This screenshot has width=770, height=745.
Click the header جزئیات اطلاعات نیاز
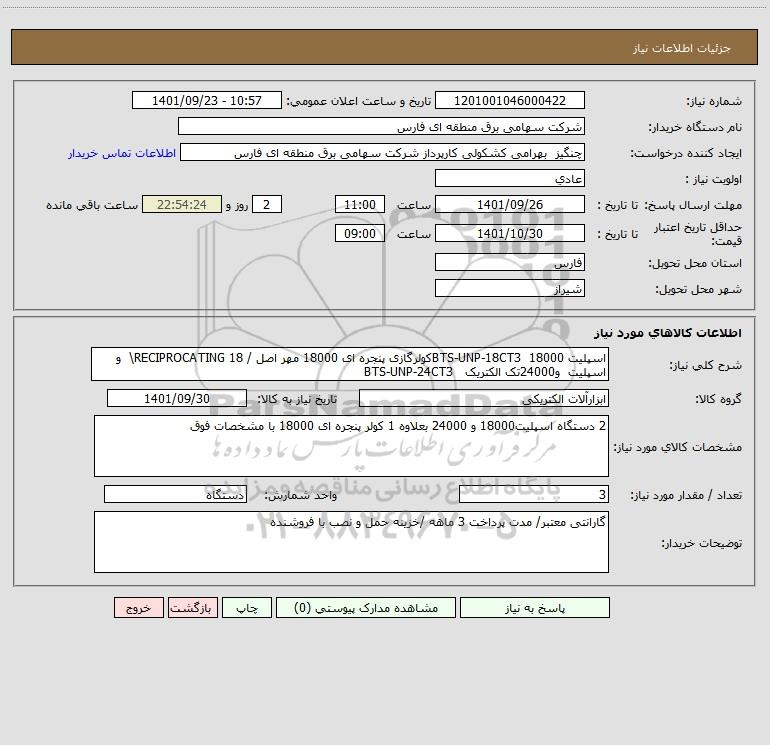(682, 48)
